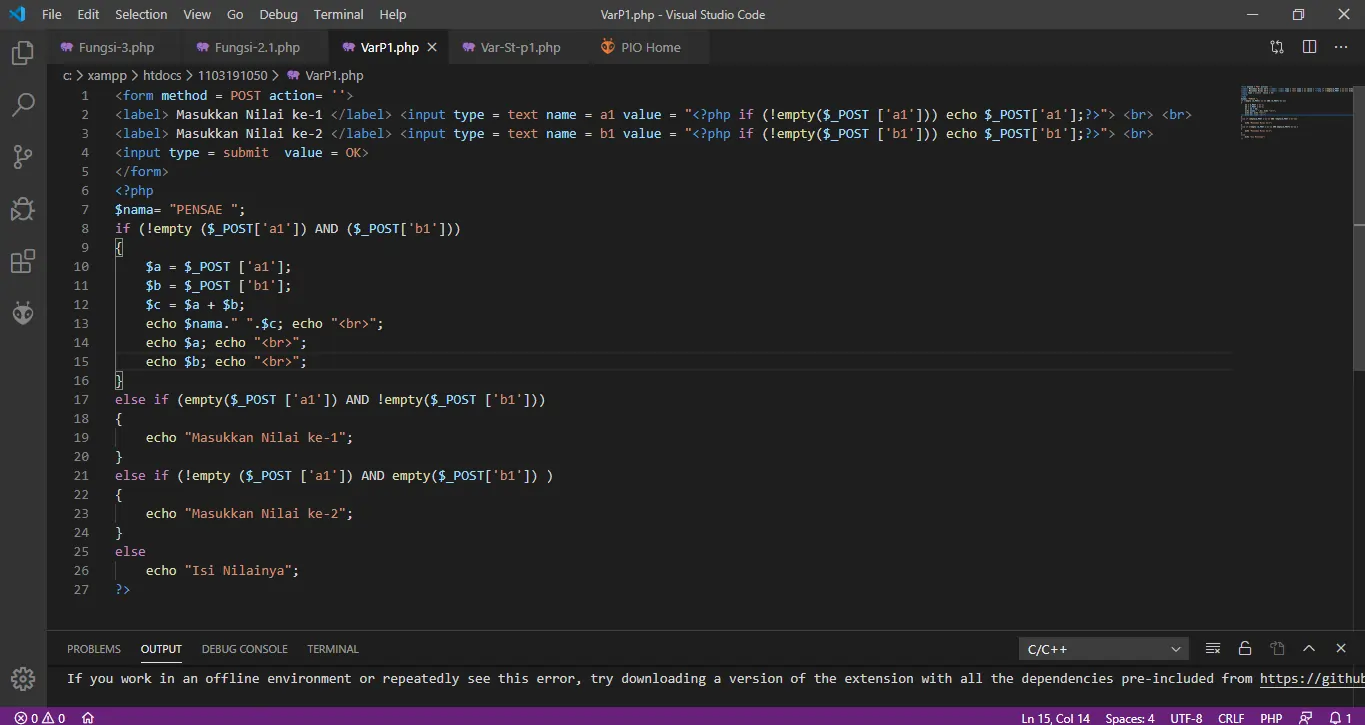The width and height of the screenshot is (1365, 725).
Task: Close the VarP1.php editor tab
Action: 432,47
